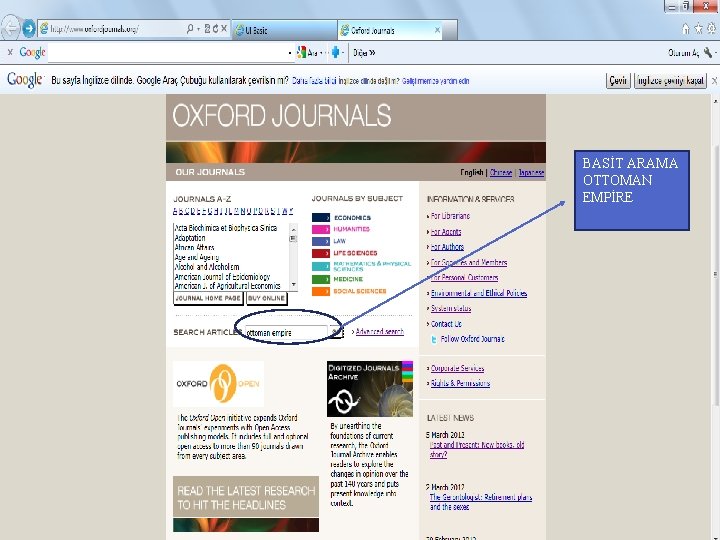Click the page vertical scrollbar
Viewport: 720px width, 540px height.
(715, 276)
